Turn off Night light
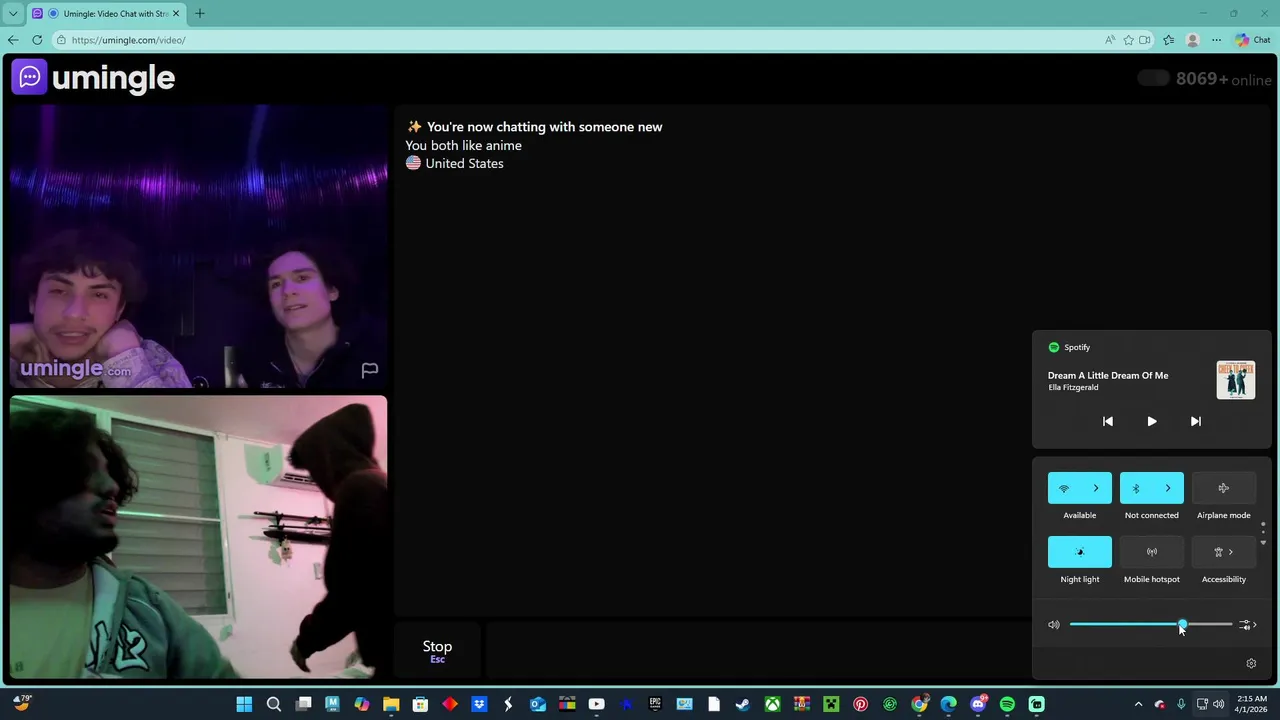Screen dimensions: 1280x720 (1080, 552)
